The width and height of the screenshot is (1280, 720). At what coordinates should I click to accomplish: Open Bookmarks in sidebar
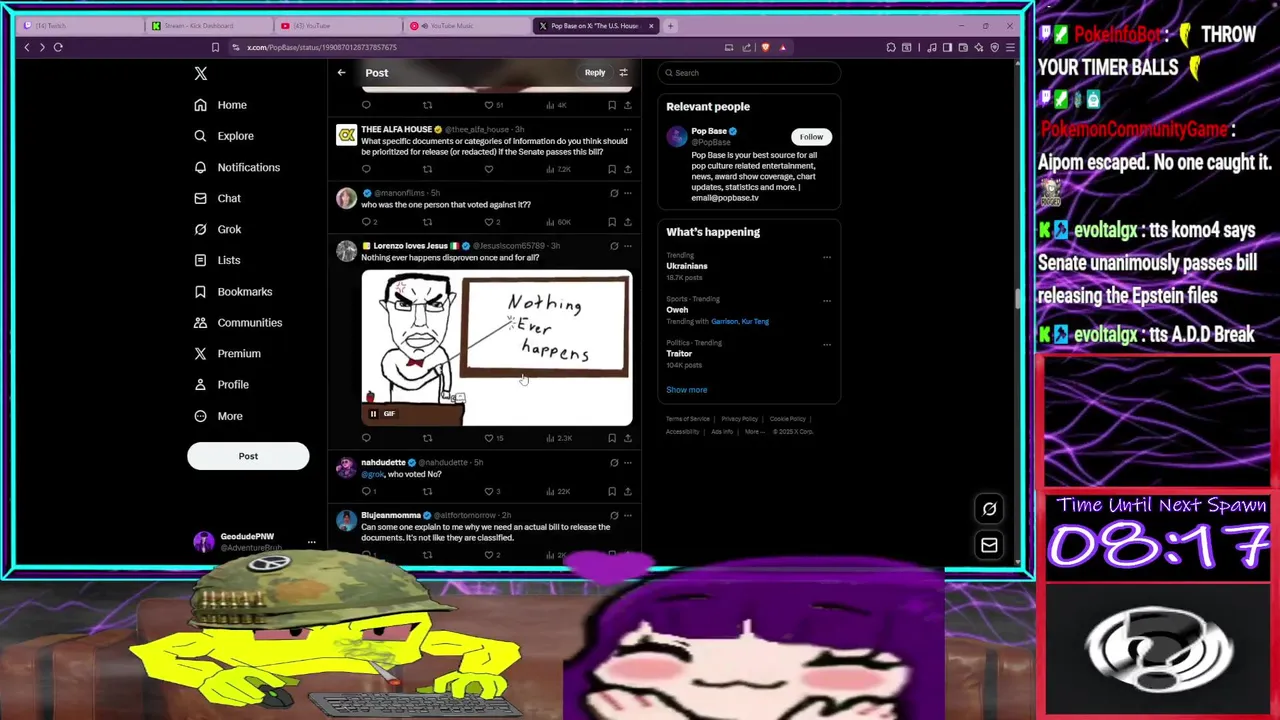(x=233, y=291)
